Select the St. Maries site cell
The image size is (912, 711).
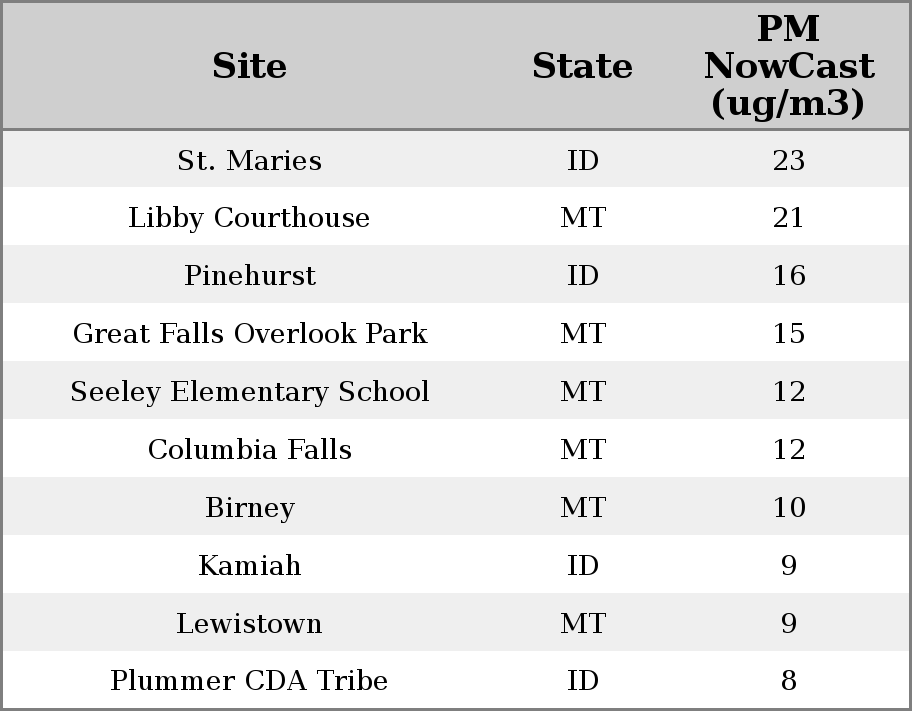pos(249,160)
